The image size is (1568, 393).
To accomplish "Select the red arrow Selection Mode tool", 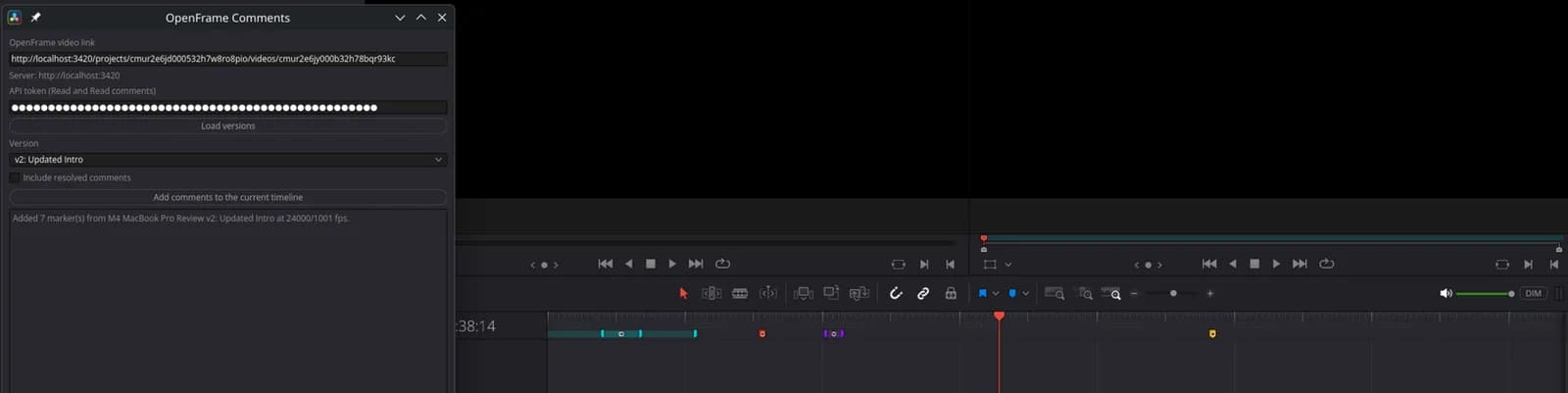I will pos(683,293).
